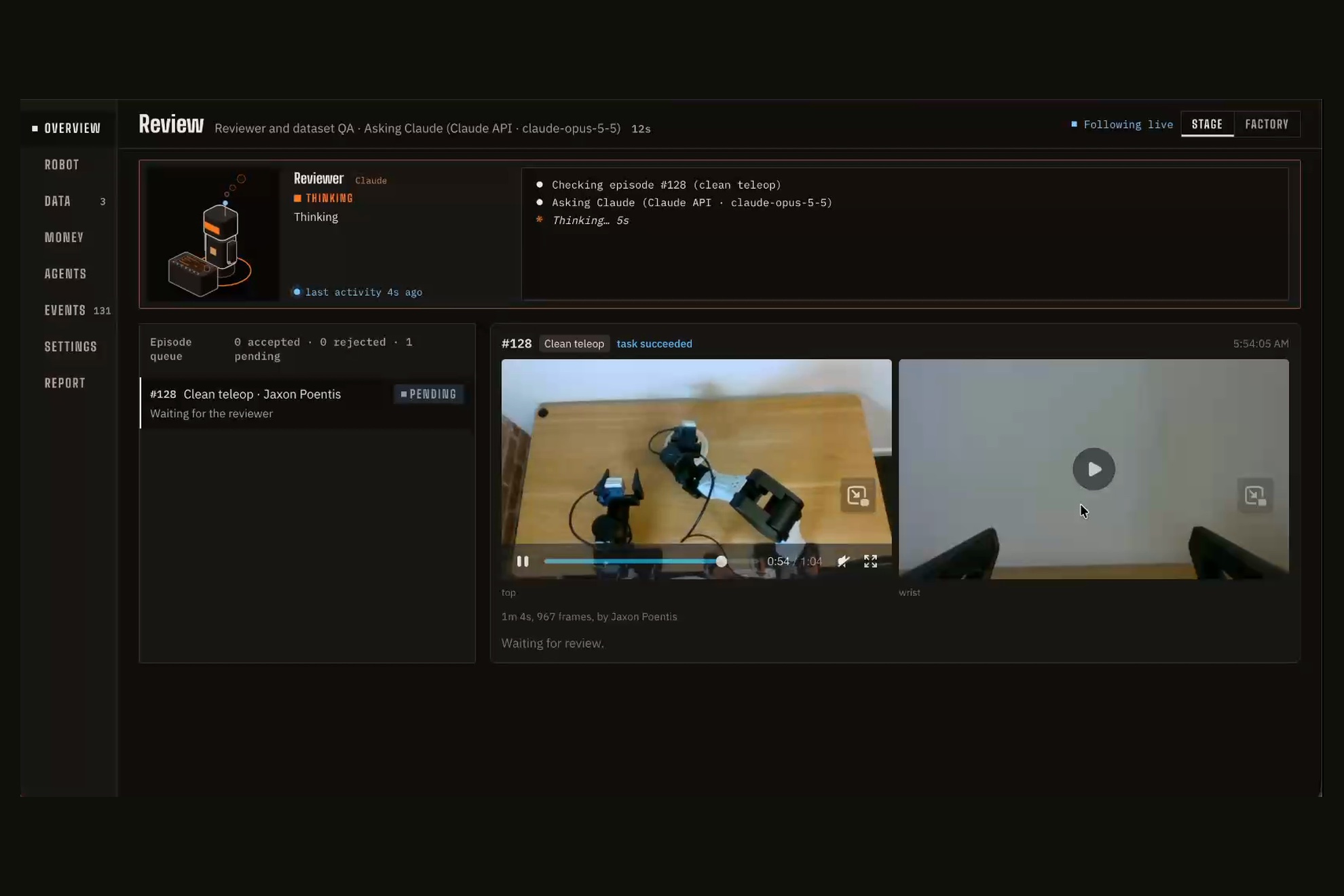Image resolution: width=1344 pixels, height=896 pixels.
Task: Click the Review page title
Action: click(171, 124)
